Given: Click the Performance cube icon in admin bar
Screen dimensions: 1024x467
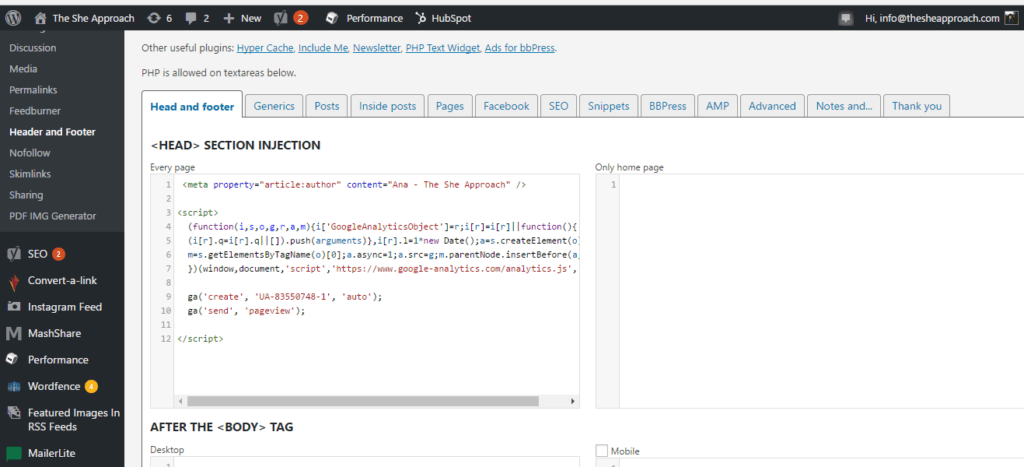Looking at the screenshot, I should pyautogui.click(x=332, y=18).
